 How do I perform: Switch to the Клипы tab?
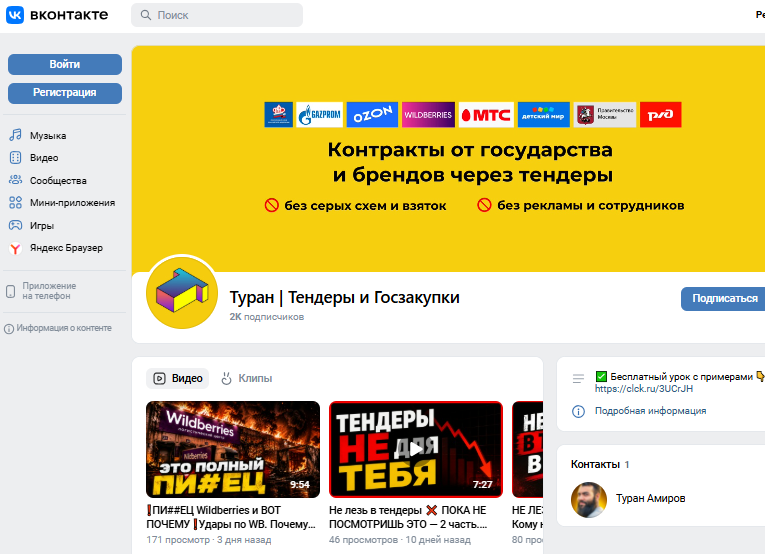pyautogui.click(x=246, y=378)
